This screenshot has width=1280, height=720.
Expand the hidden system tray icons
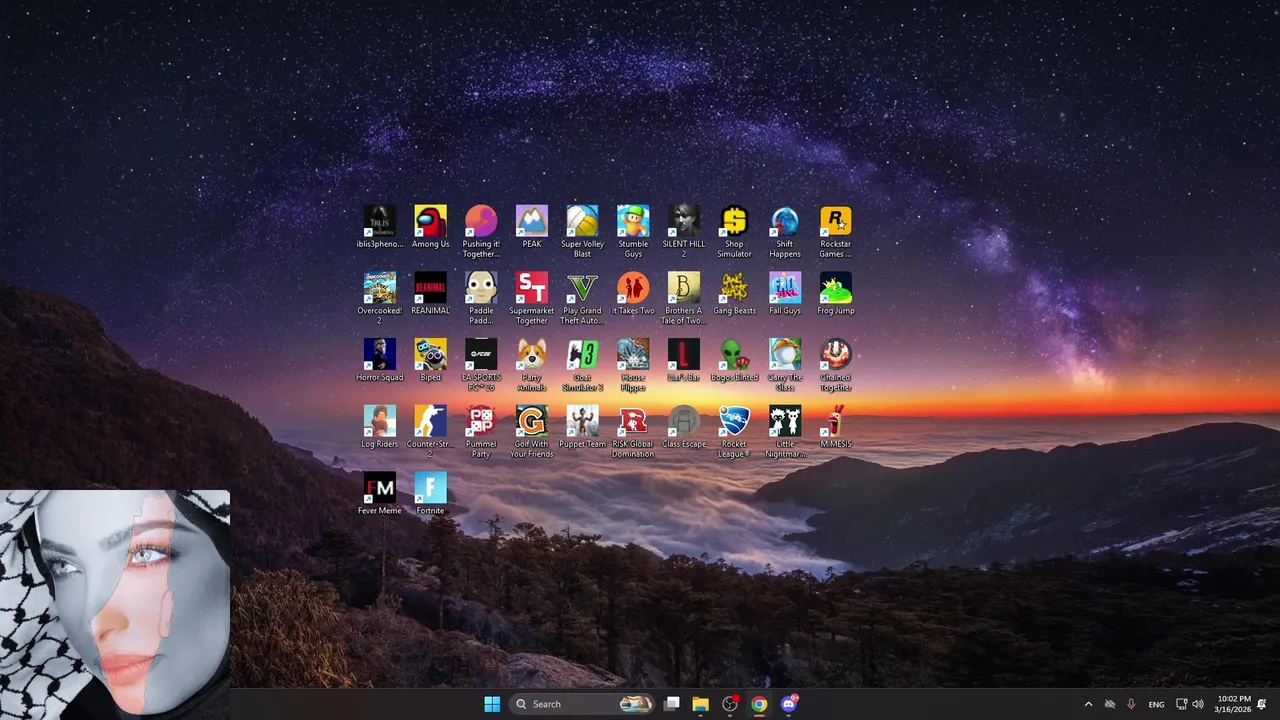(x=1088, y=704)
